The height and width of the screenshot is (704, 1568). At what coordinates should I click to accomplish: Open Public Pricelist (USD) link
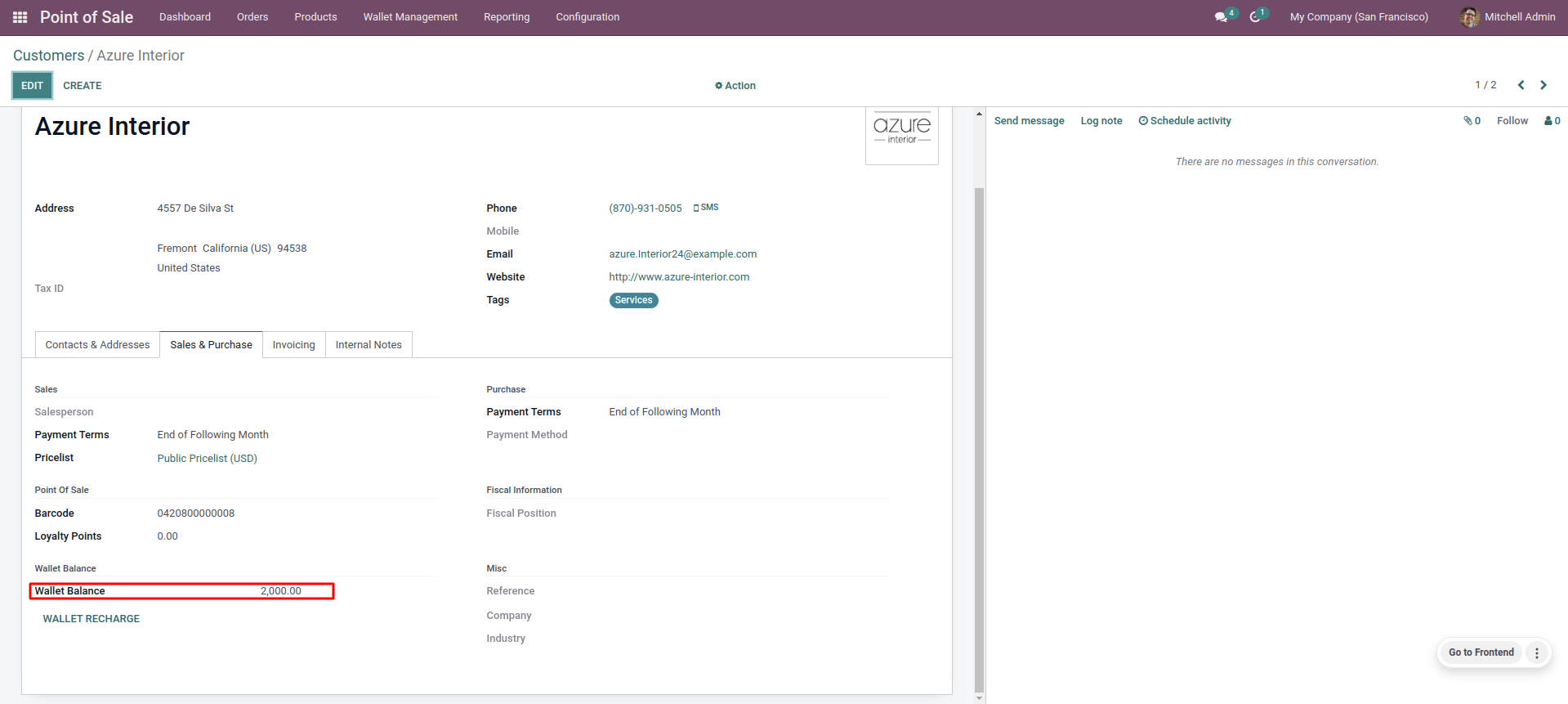coord(207,459)
